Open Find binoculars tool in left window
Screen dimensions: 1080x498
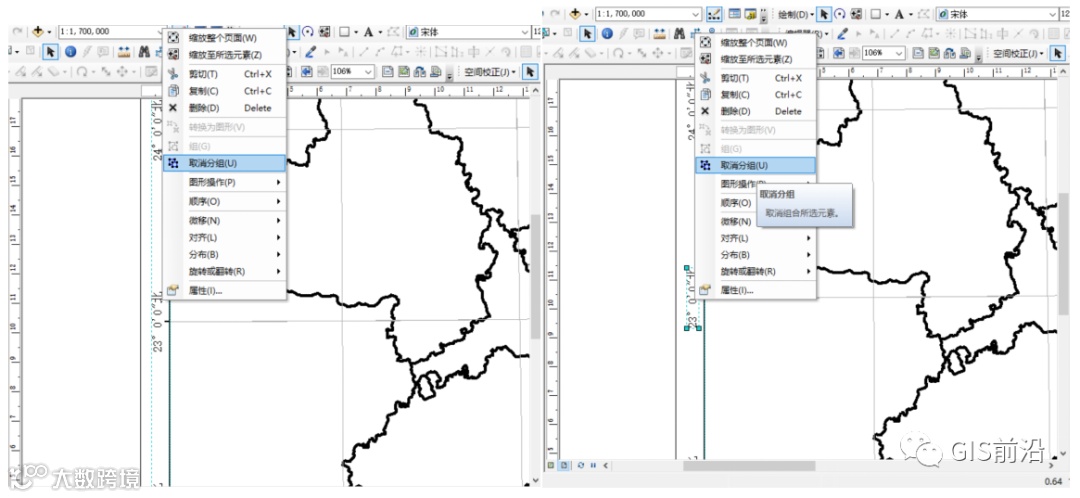[x=144, y=52]
